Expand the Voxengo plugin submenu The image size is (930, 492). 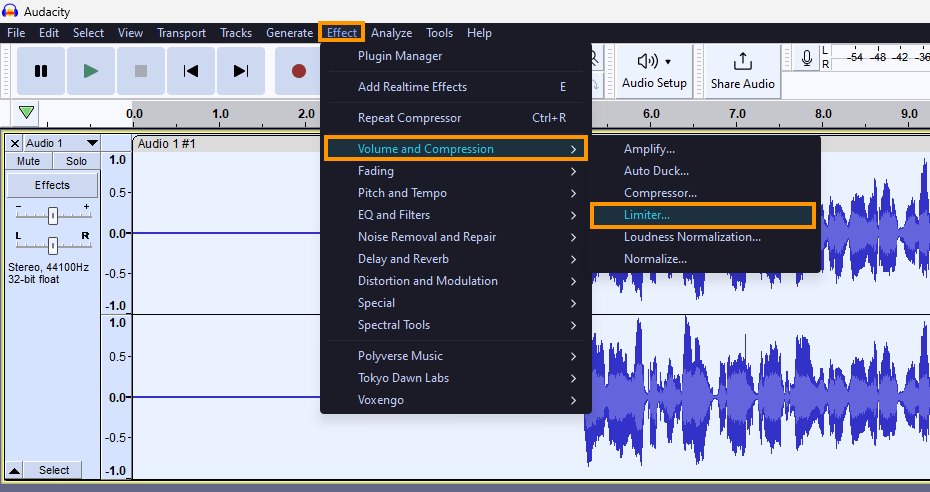(456, 400)
